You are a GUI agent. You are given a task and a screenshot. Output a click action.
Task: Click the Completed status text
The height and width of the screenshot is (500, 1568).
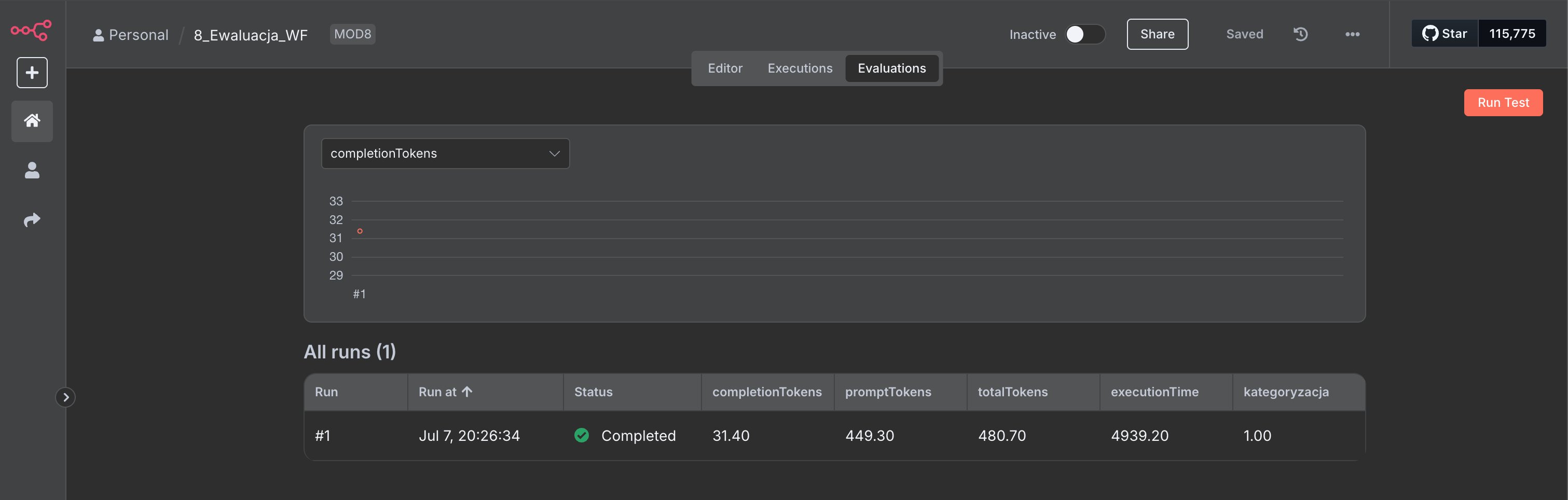639,436
